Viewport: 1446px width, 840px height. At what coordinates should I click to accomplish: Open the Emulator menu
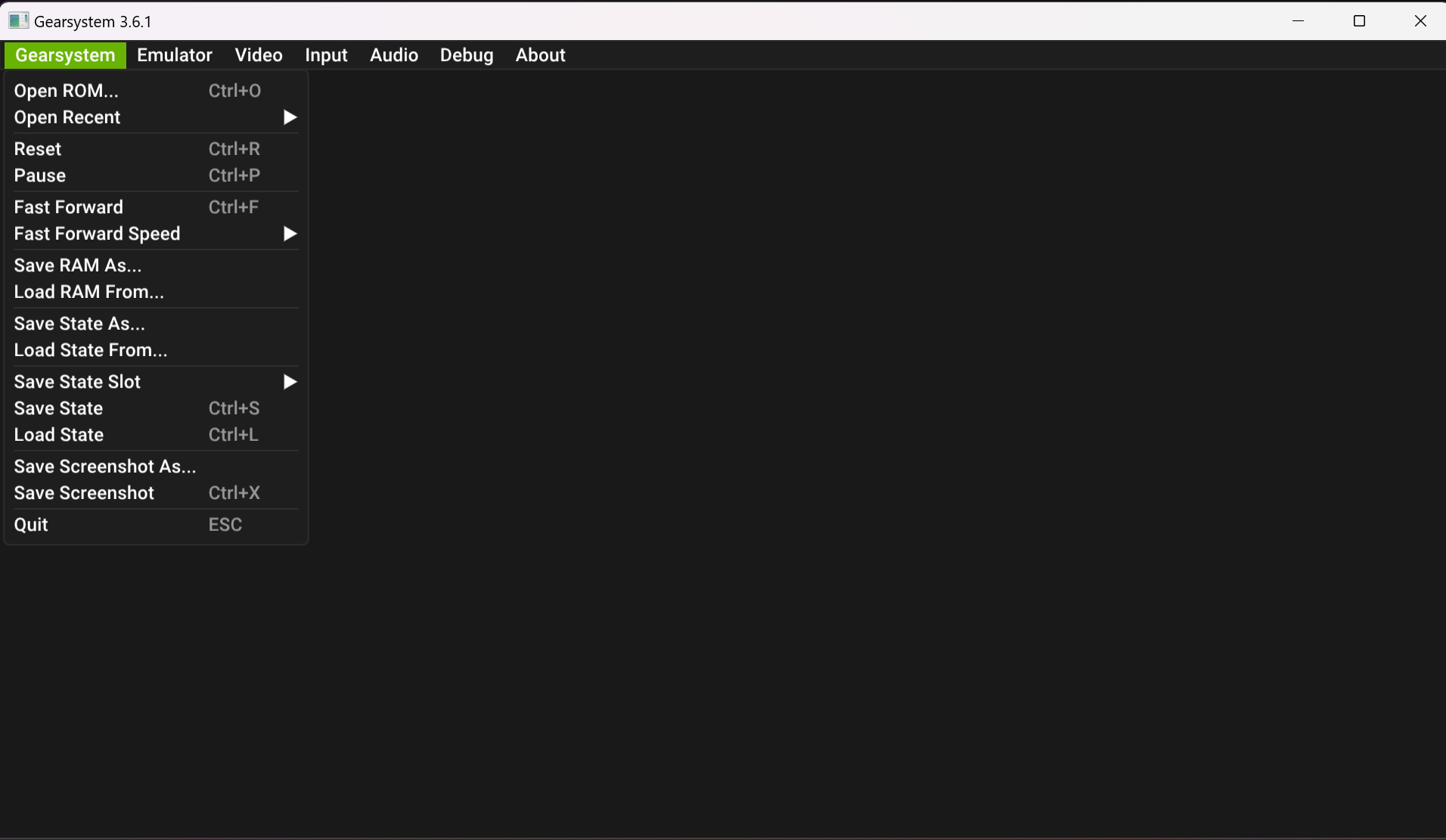coord(175,55)
